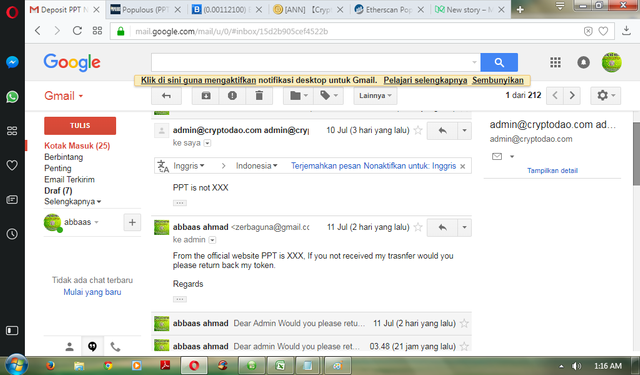Click Terjemahkan pesan link
The image size is (640, 375).
point(326,166)
